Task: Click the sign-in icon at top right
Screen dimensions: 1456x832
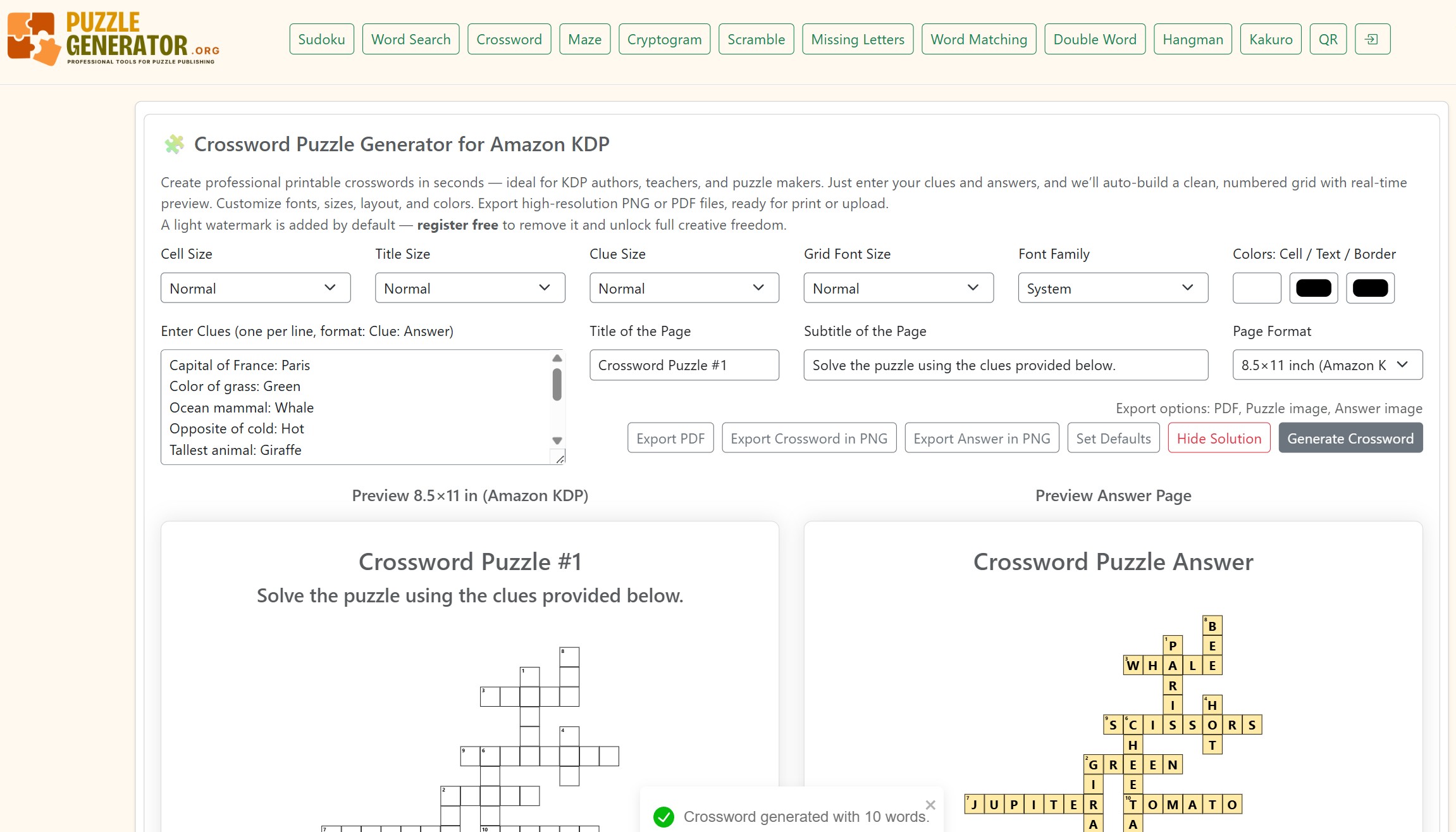Action: point(1371,39)
